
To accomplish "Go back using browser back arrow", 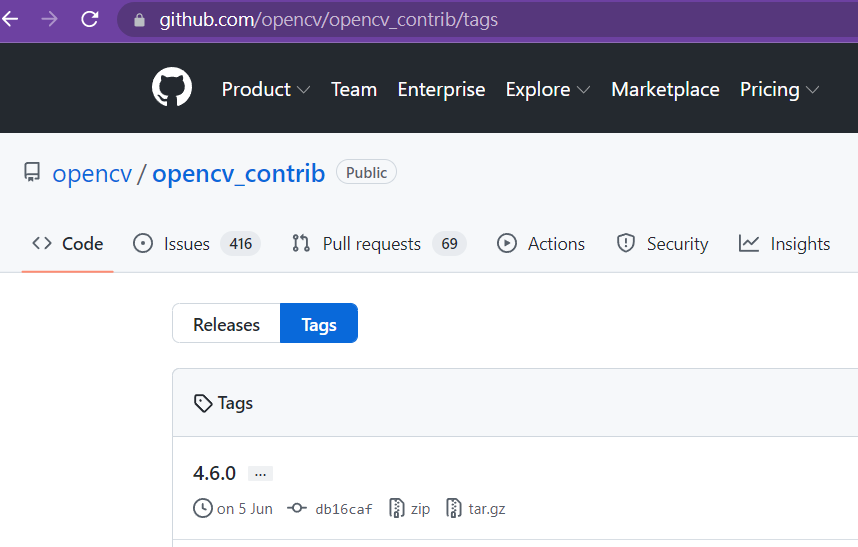I will tap(10, 20).
